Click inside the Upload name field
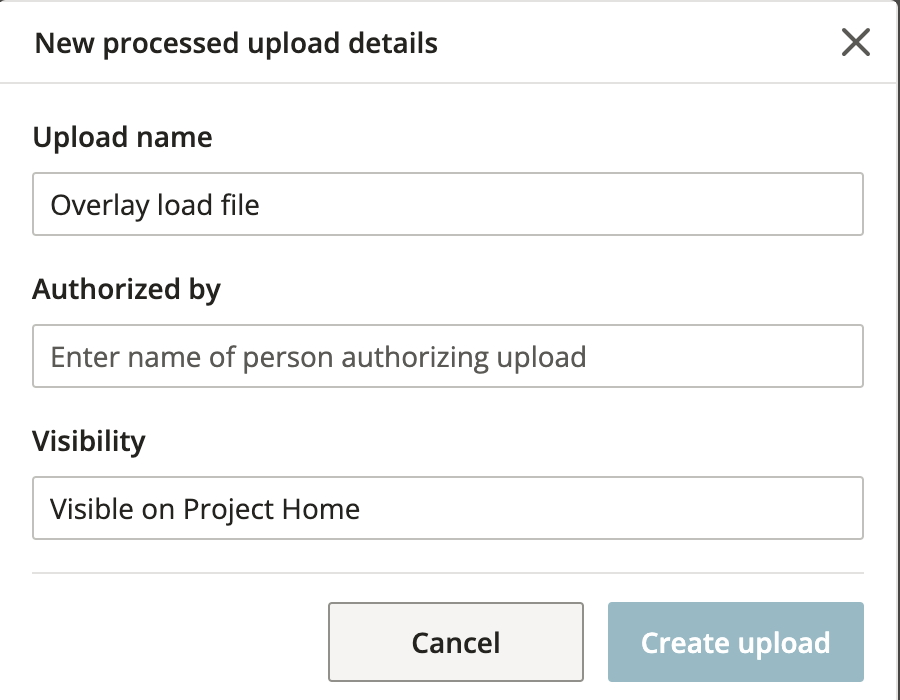Image resolution: width=900 pixels, height=700 pixels. 448,204
